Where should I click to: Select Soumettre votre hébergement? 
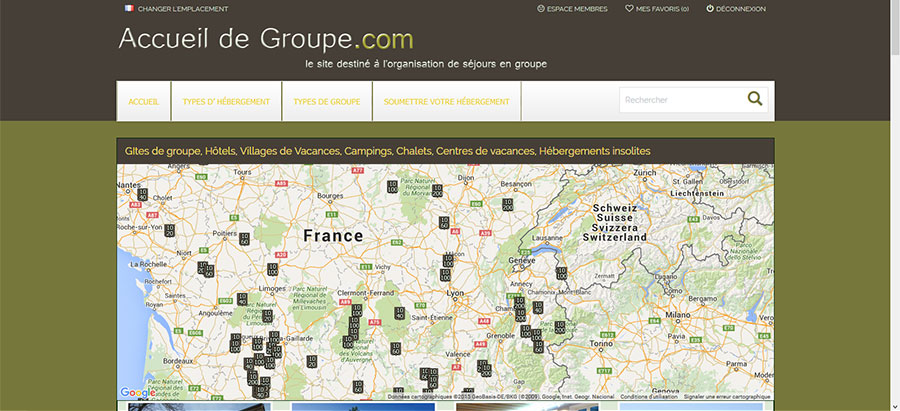point(447,102)
